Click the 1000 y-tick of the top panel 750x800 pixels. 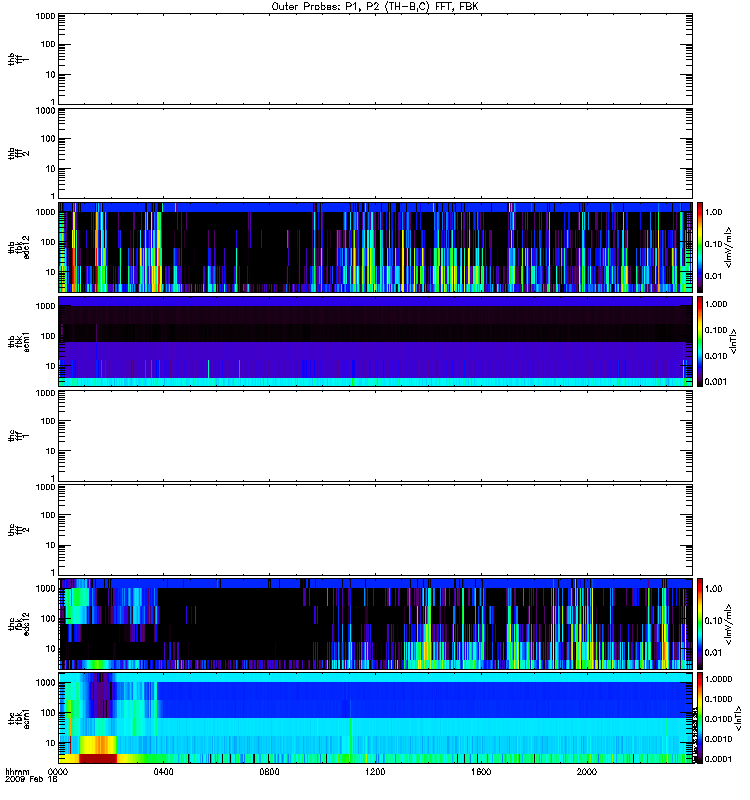[x=45, y=16]
